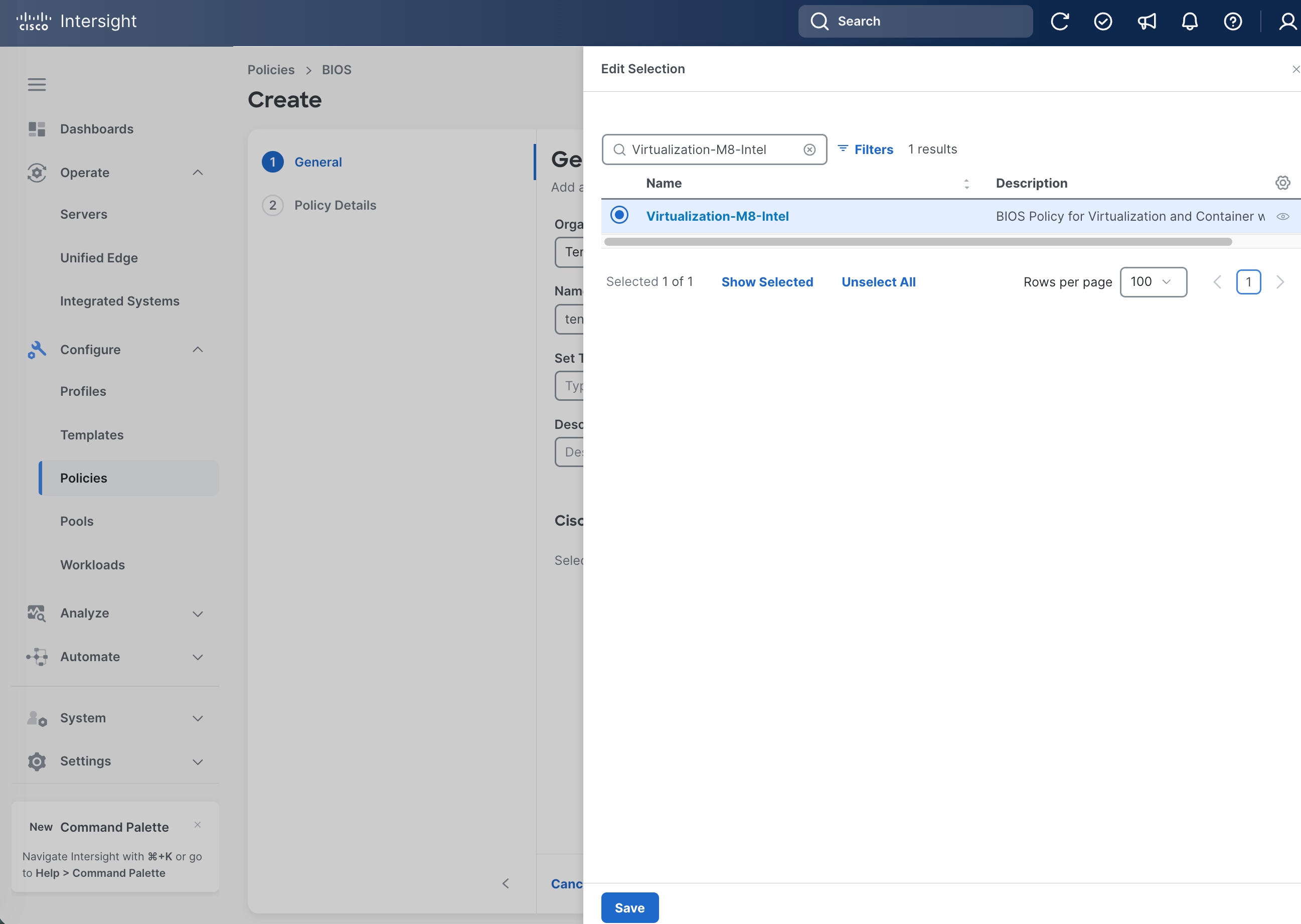The image size is (1301, 924).
Task: Preview the Virtualization-M8-Intel row with eye icon
Action: 1282,216
